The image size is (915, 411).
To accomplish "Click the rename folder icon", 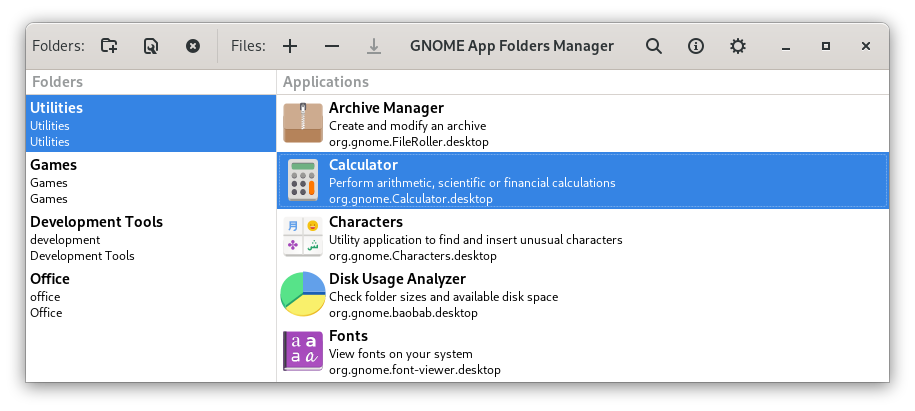I will coord(151,46).
